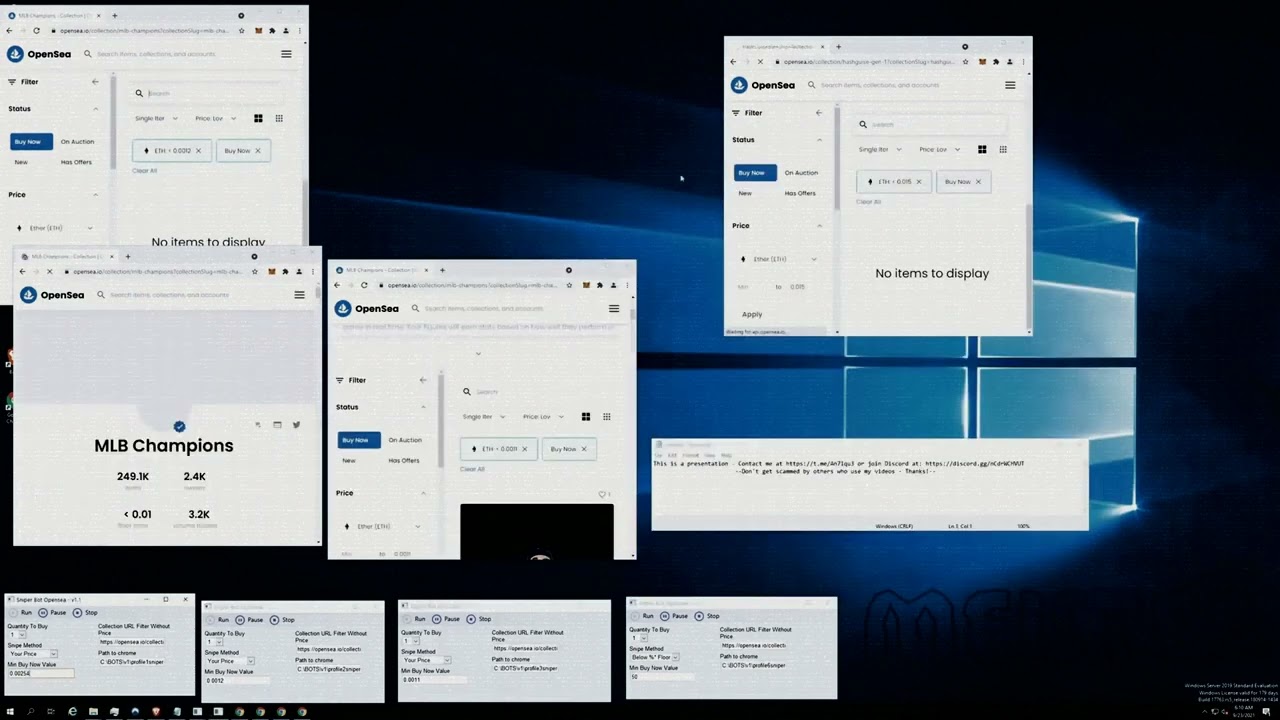Screen dimensions: 1280x720
Task: Remove the ETH < 0.0012 filter chip
Action: pos(198,151)
